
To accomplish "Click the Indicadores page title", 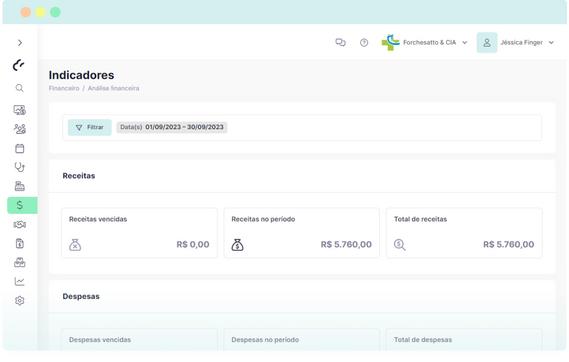I will (x=81, y=75).
